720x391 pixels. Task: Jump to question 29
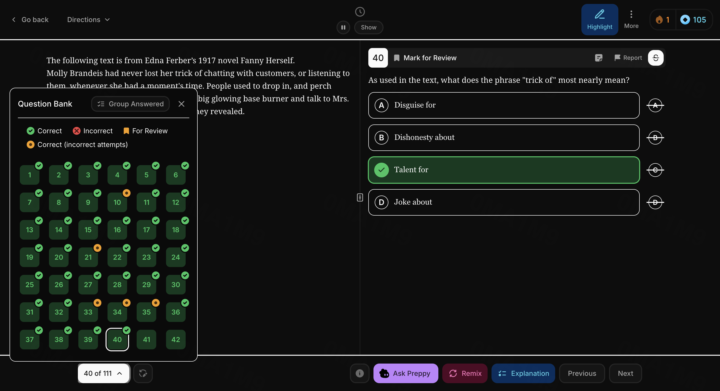146,285
